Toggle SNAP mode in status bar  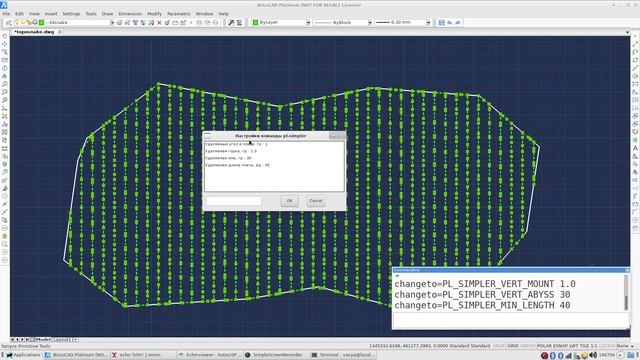pyautogui.click(x=499, y=346)
